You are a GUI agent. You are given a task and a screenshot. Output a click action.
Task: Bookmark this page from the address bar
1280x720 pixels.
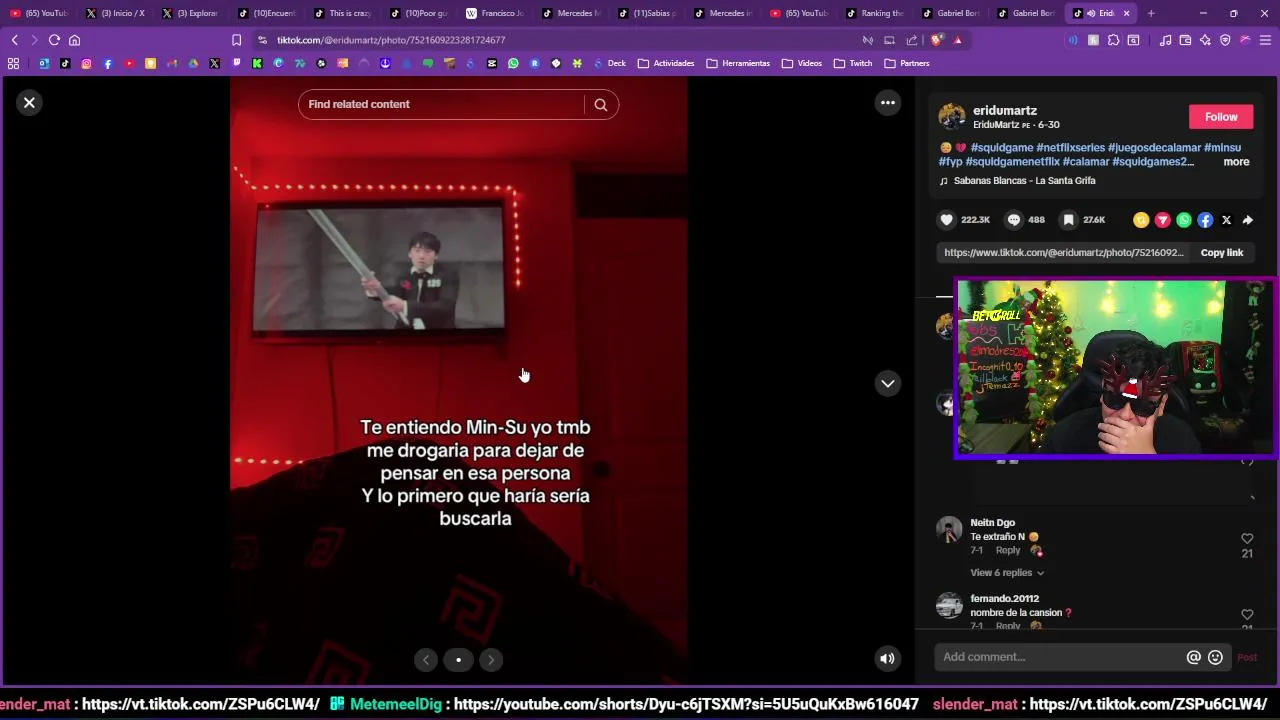tap(236, 40)
